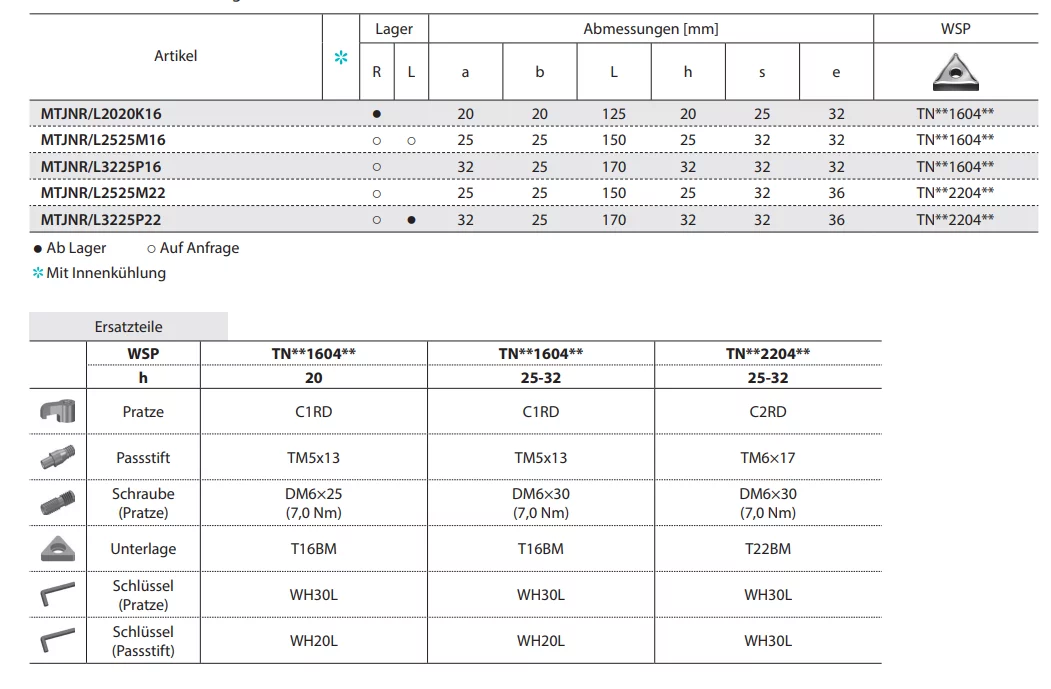Select article MTJNR/L3225P22
Image resolution: width=1051 pixels, height=689 pixels.
tap(101, 220)
